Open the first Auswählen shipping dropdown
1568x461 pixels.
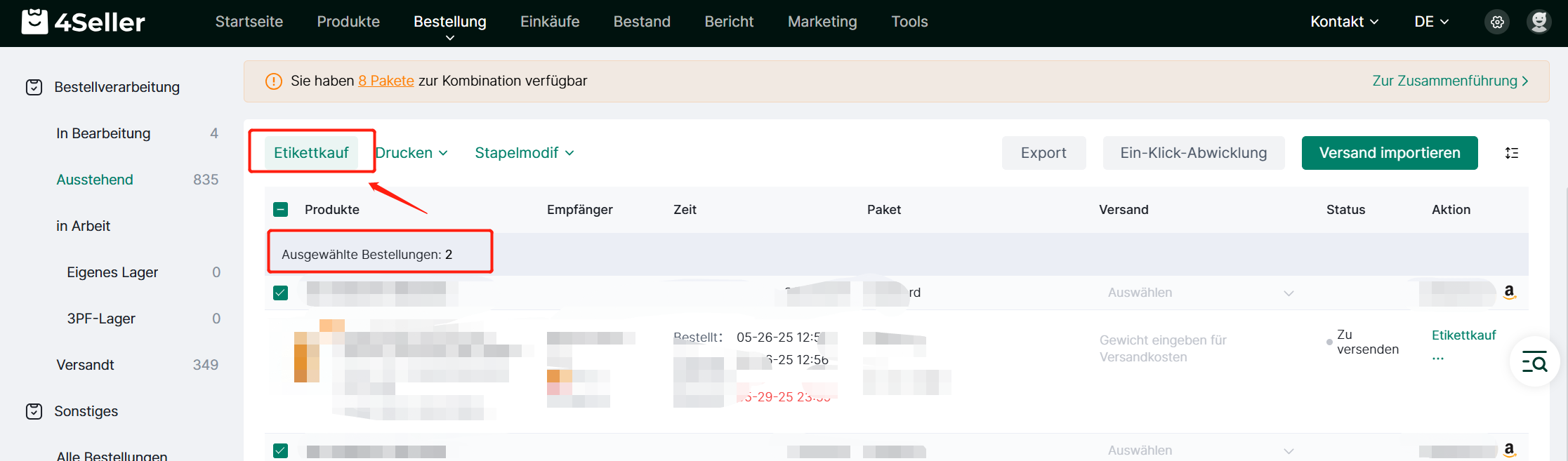[1200, 293]
